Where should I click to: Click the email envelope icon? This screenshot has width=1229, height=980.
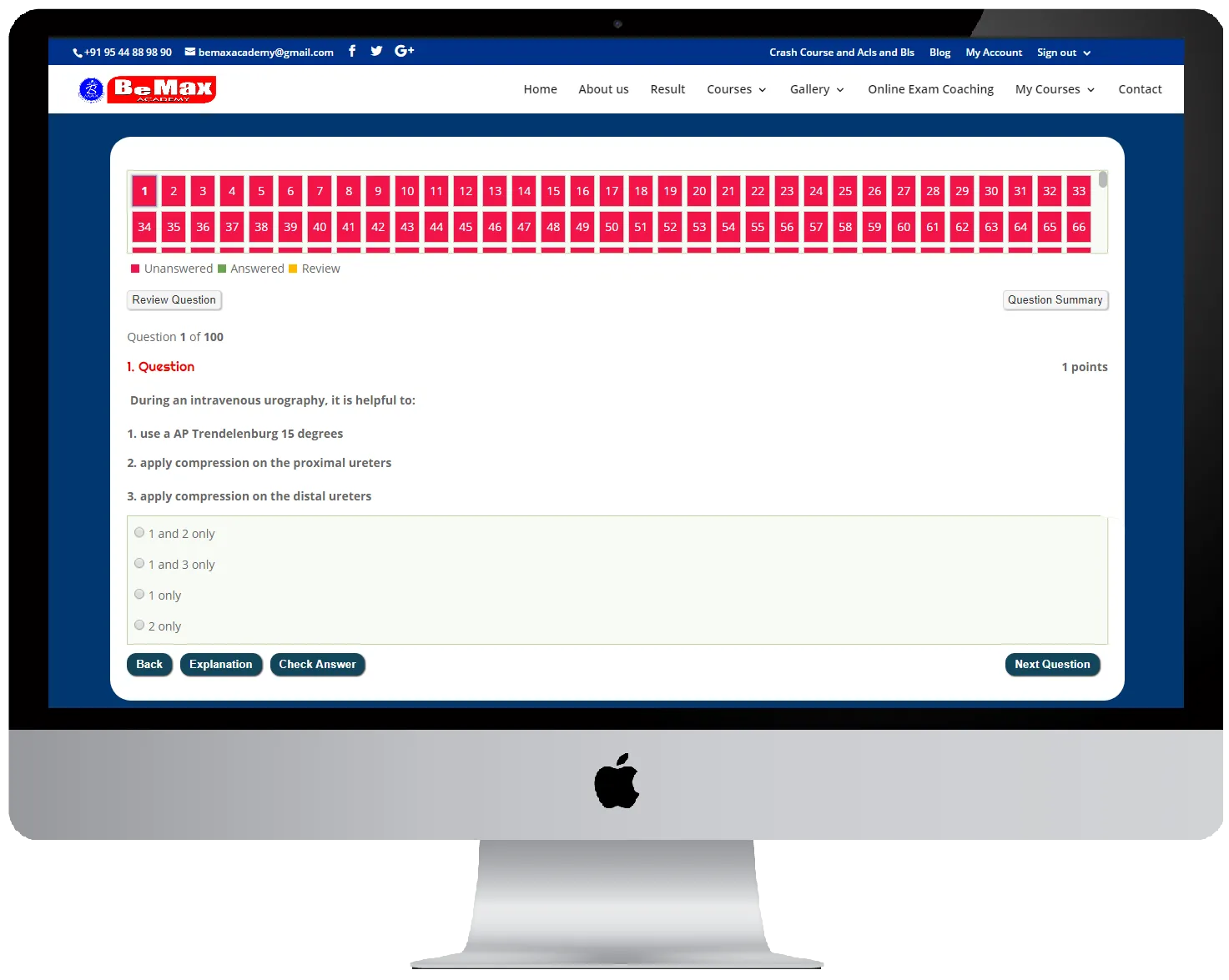coord(190,52)
